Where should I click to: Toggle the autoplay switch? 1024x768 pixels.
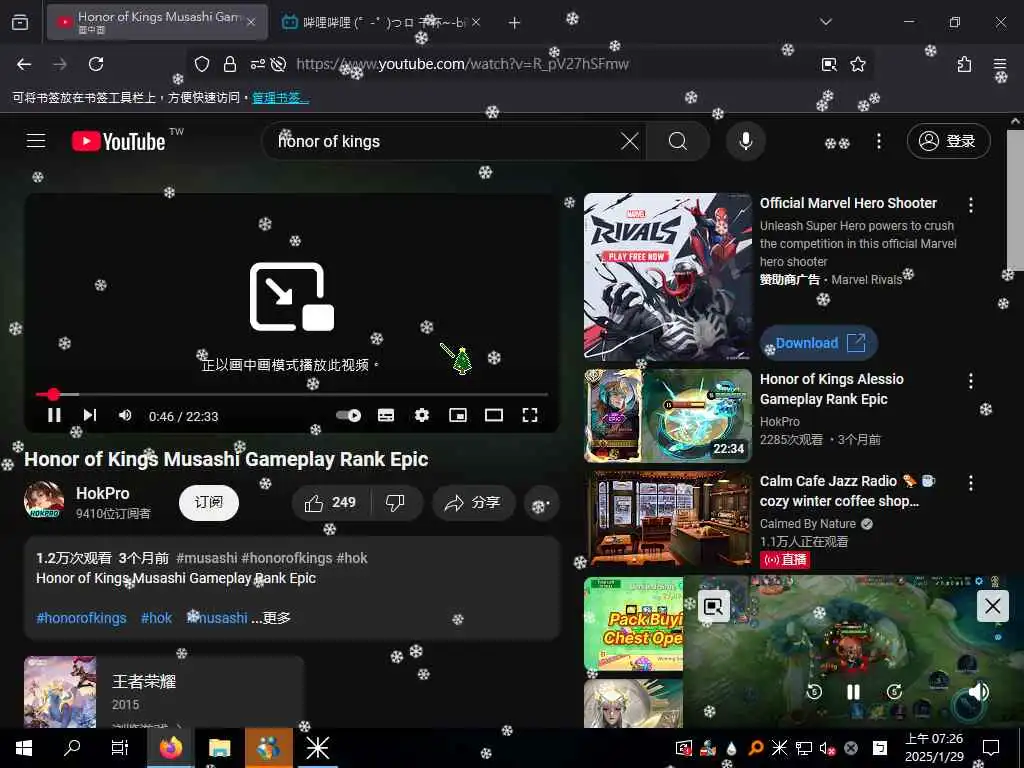348,415
